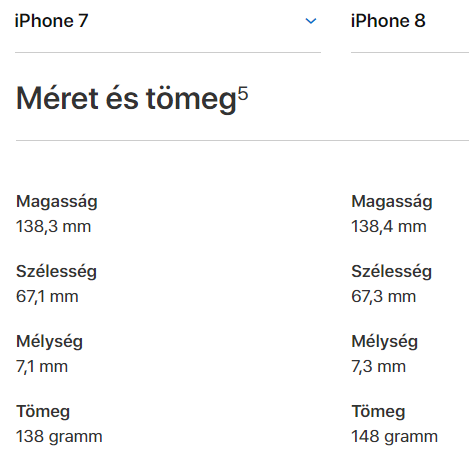
Task: Open the iPhone 7 model selector
Action: pos(168,21)
